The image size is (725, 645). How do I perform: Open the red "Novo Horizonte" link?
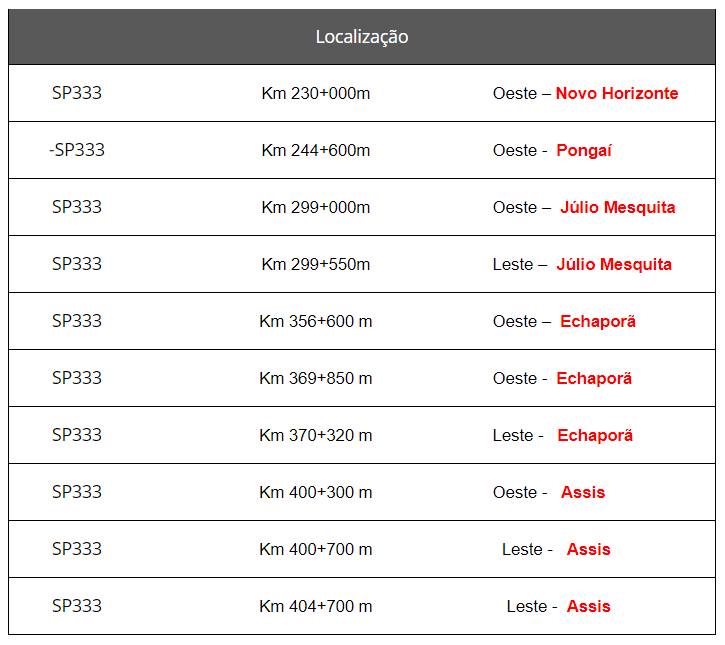pos(616,93)
